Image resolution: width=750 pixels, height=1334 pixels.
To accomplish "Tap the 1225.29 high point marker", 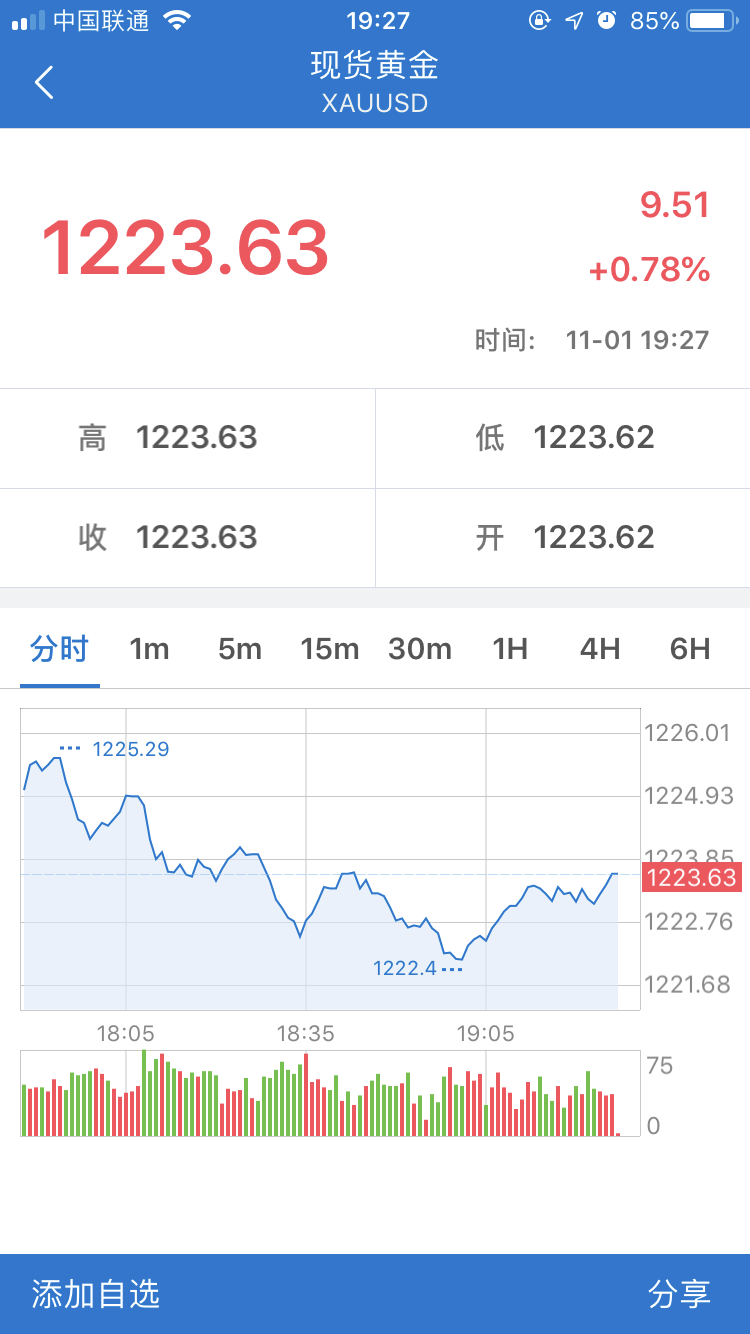I will (130, 749).
